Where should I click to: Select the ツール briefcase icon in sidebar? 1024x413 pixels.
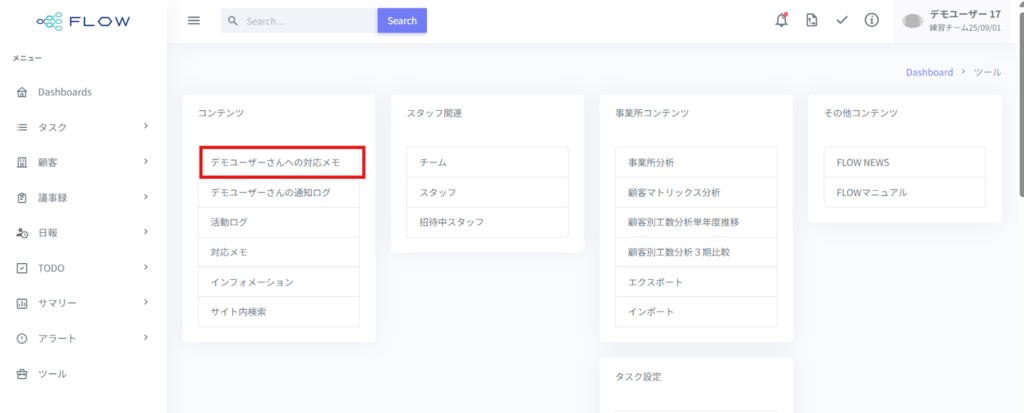[22, 374]
